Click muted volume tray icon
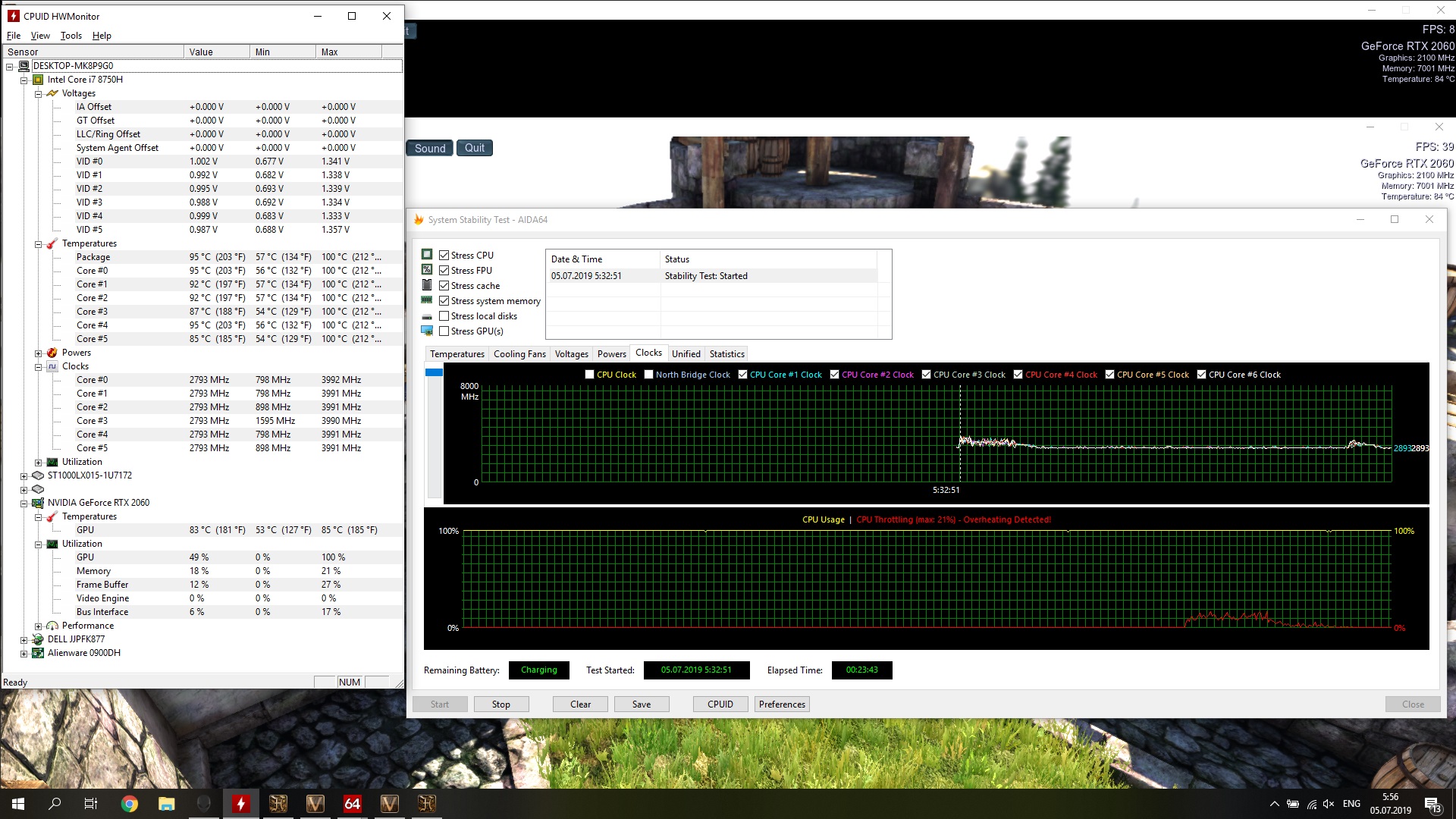This screenshot has height=819, width=1456. pyautogui.click(x=1329, y=804)
